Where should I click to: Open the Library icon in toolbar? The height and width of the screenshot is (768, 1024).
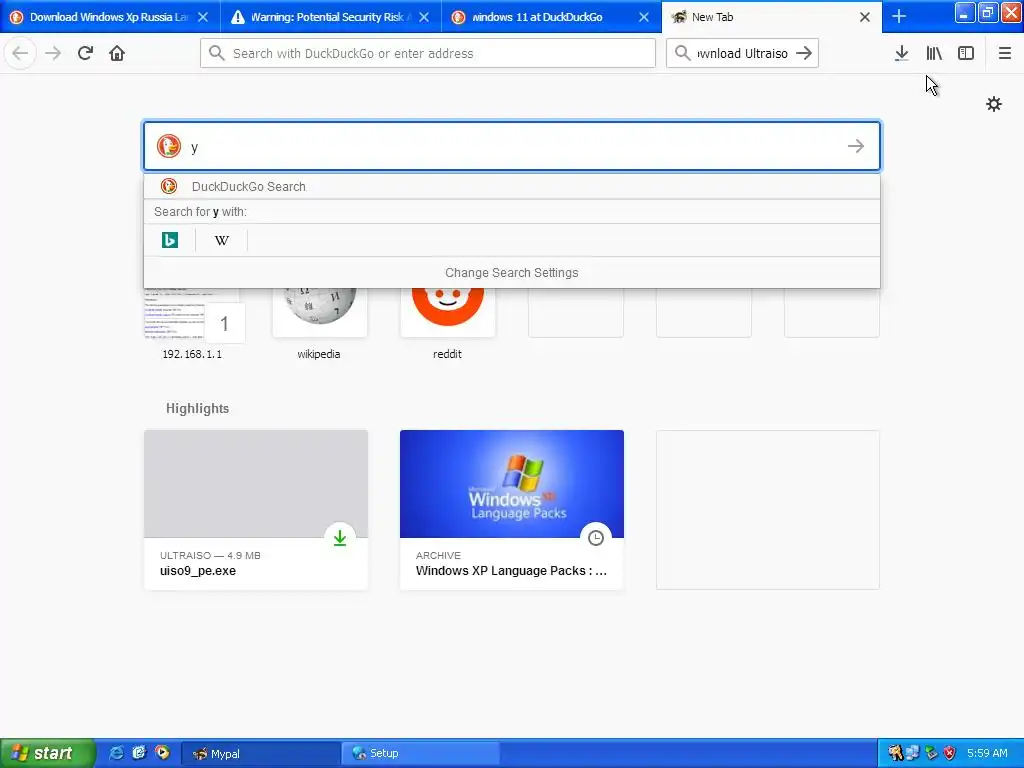pos(934,53)
